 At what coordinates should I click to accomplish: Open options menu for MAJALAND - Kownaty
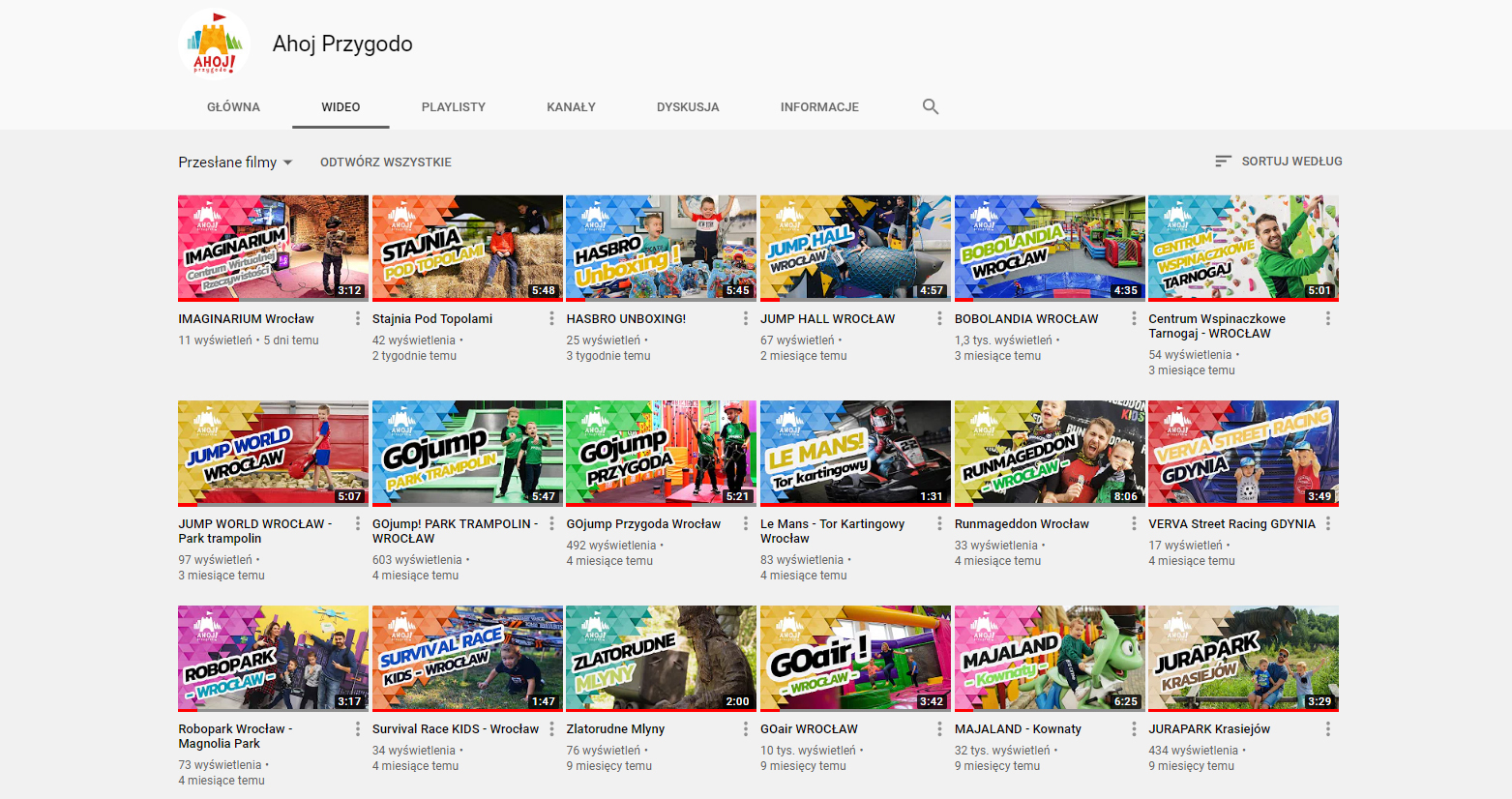1134,728
